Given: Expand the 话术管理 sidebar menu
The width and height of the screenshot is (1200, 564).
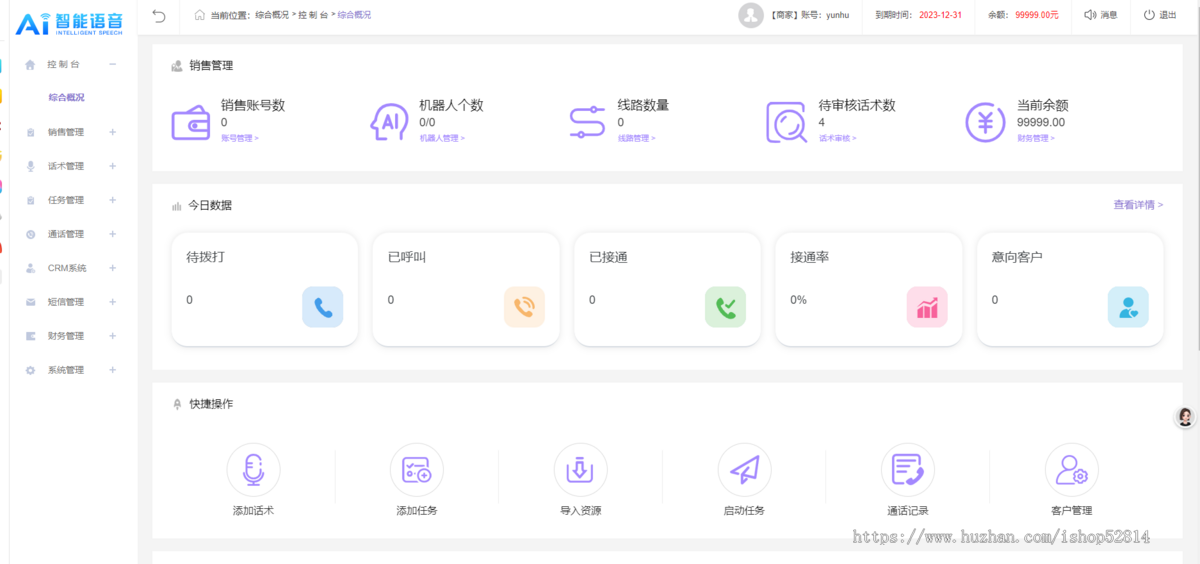Looking at the screenshot, I should pyautogui.click(x=112, y=166).
